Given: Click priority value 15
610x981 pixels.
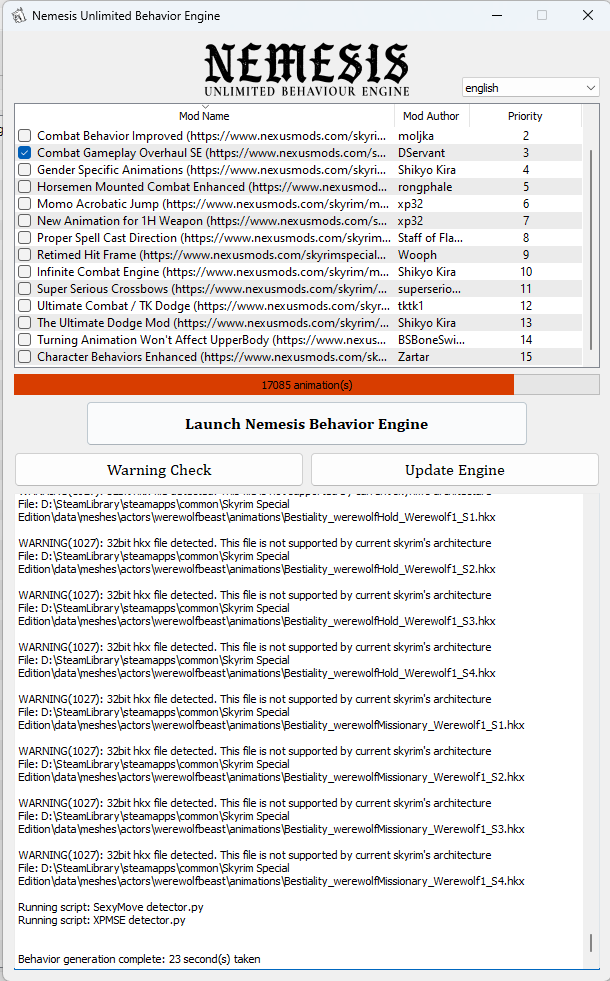Looking at the screenshot, I should point(526,357).
